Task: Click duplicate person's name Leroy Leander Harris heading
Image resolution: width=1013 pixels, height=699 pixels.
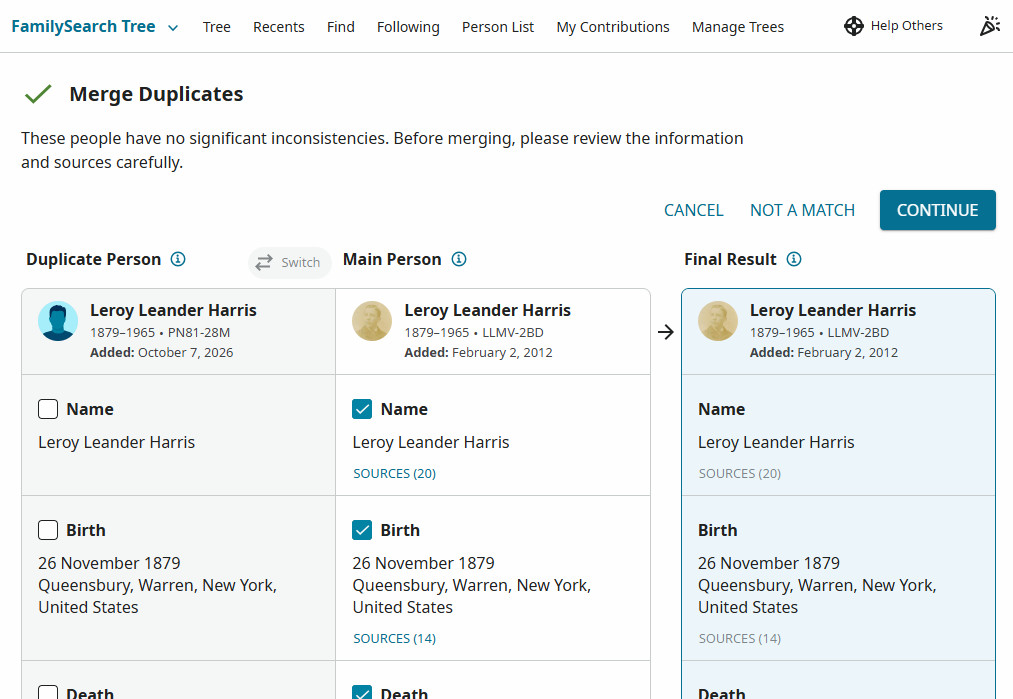Action: point(173,310)
